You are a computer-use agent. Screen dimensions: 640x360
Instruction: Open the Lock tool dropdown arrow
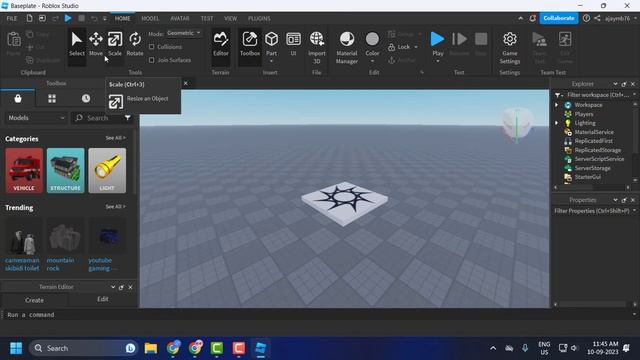click(416, 47)
